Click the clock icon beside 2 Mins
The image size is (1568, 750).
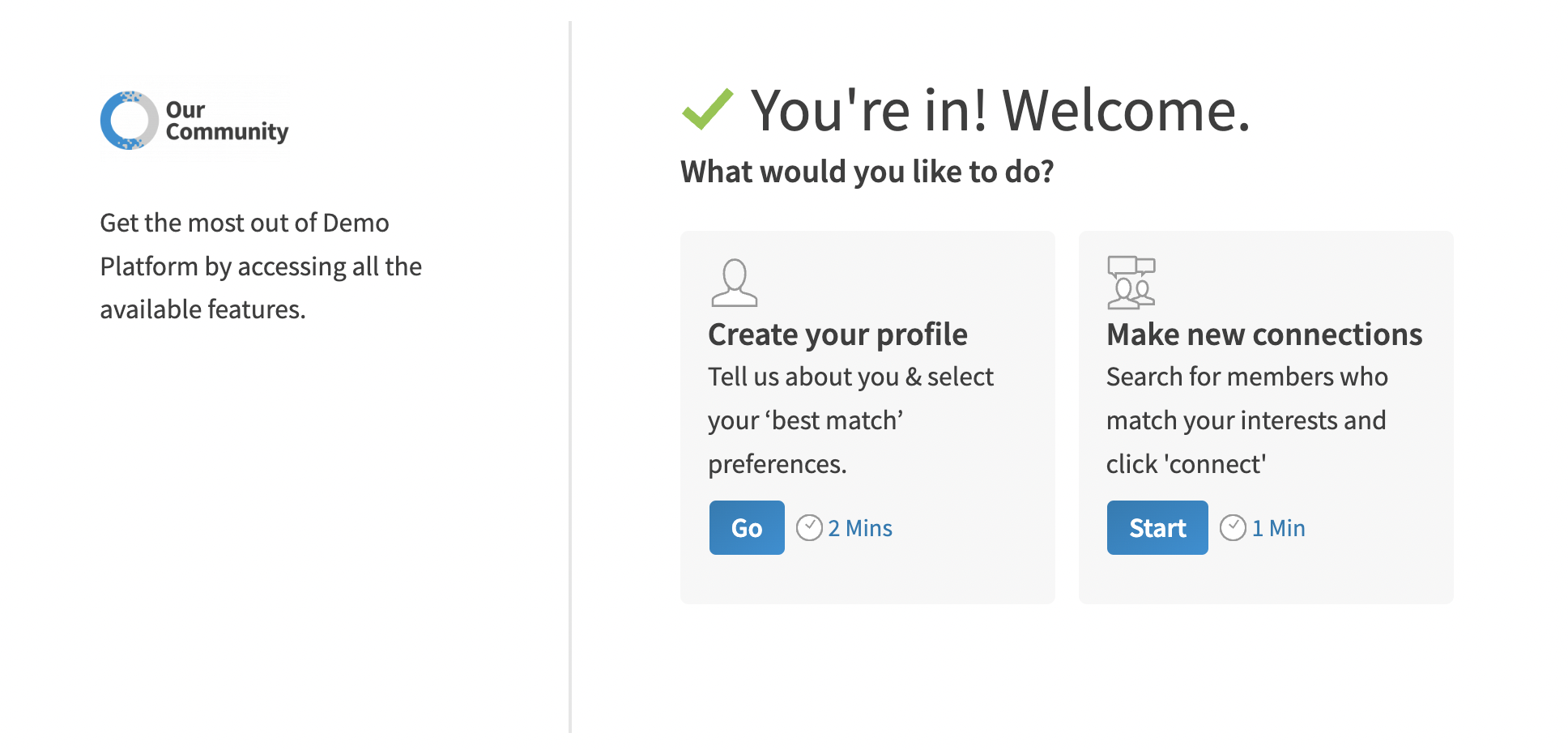[809, 528]
